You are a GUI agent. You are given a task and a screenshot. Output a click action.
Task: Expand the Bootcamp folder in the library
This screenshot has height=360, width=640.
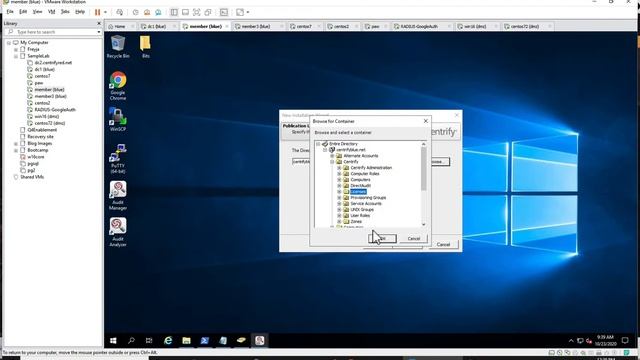[16, 150]
